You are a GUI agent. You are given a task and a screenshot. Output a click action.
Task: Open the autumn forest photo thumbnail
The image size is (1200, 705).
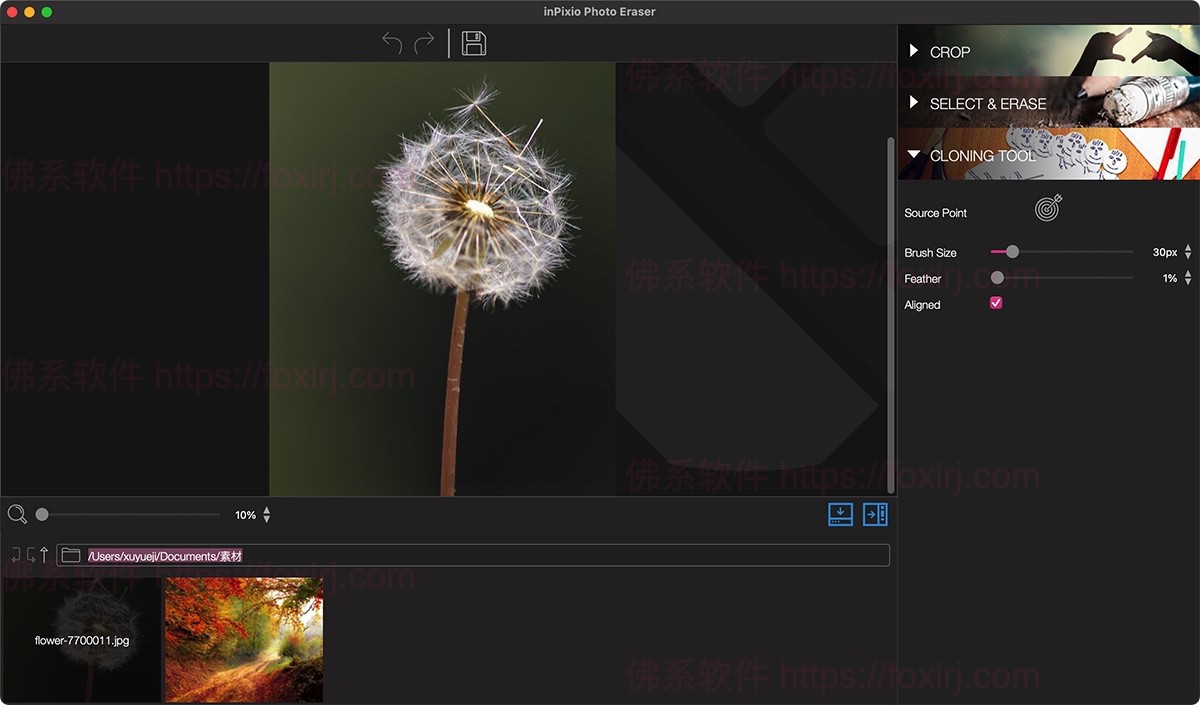[x=243, y=639]
